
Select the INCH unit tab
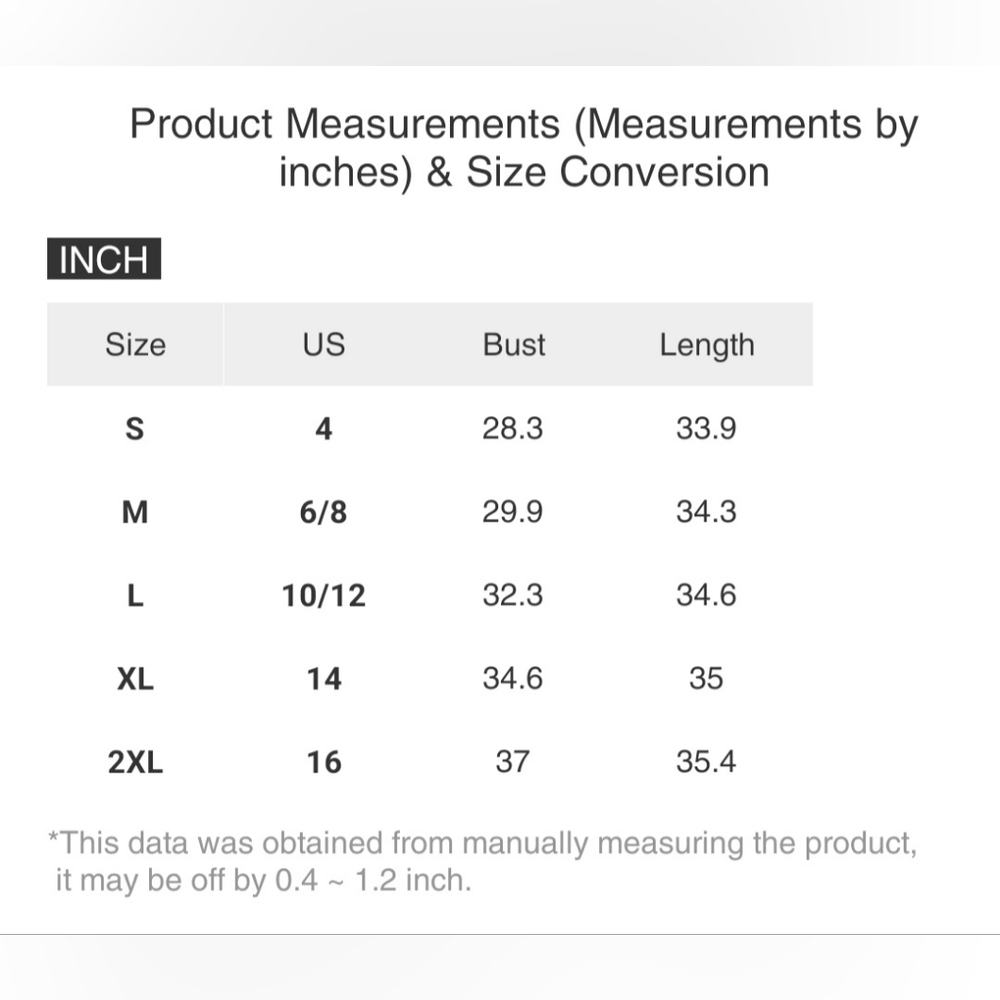pos(104,260)
